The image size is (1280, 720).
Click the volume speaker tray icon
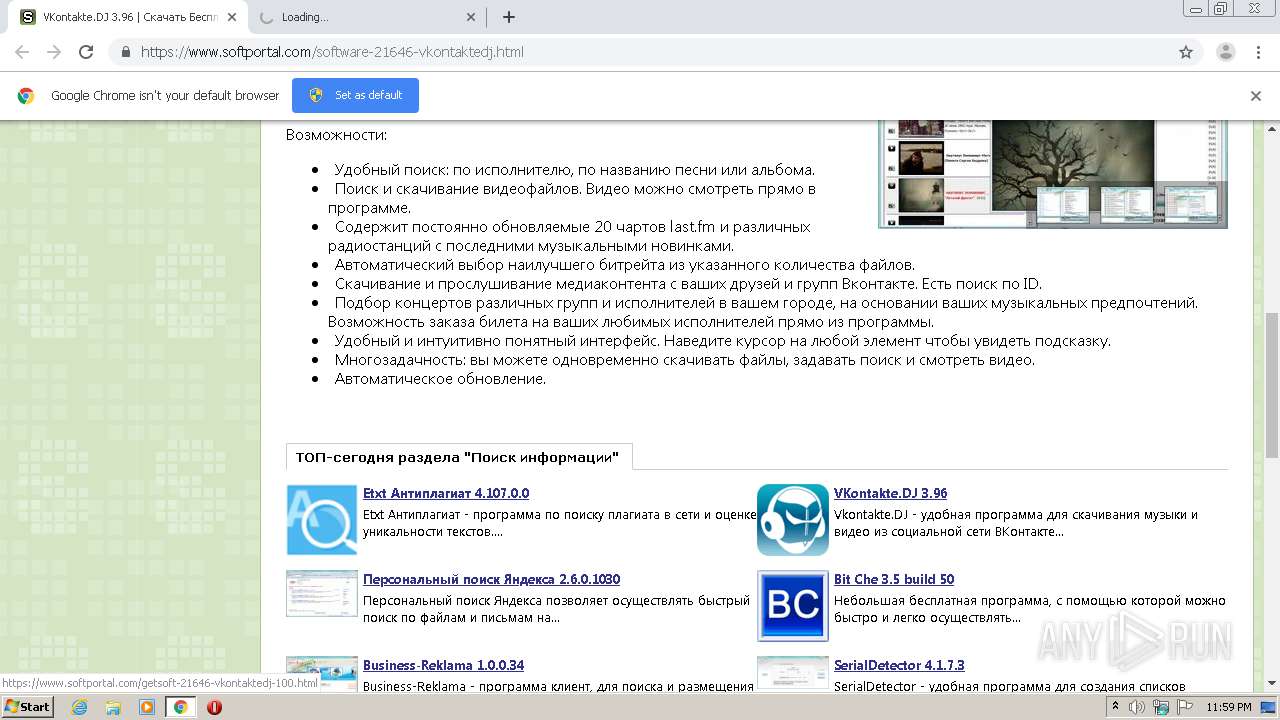pos(1137,707)
